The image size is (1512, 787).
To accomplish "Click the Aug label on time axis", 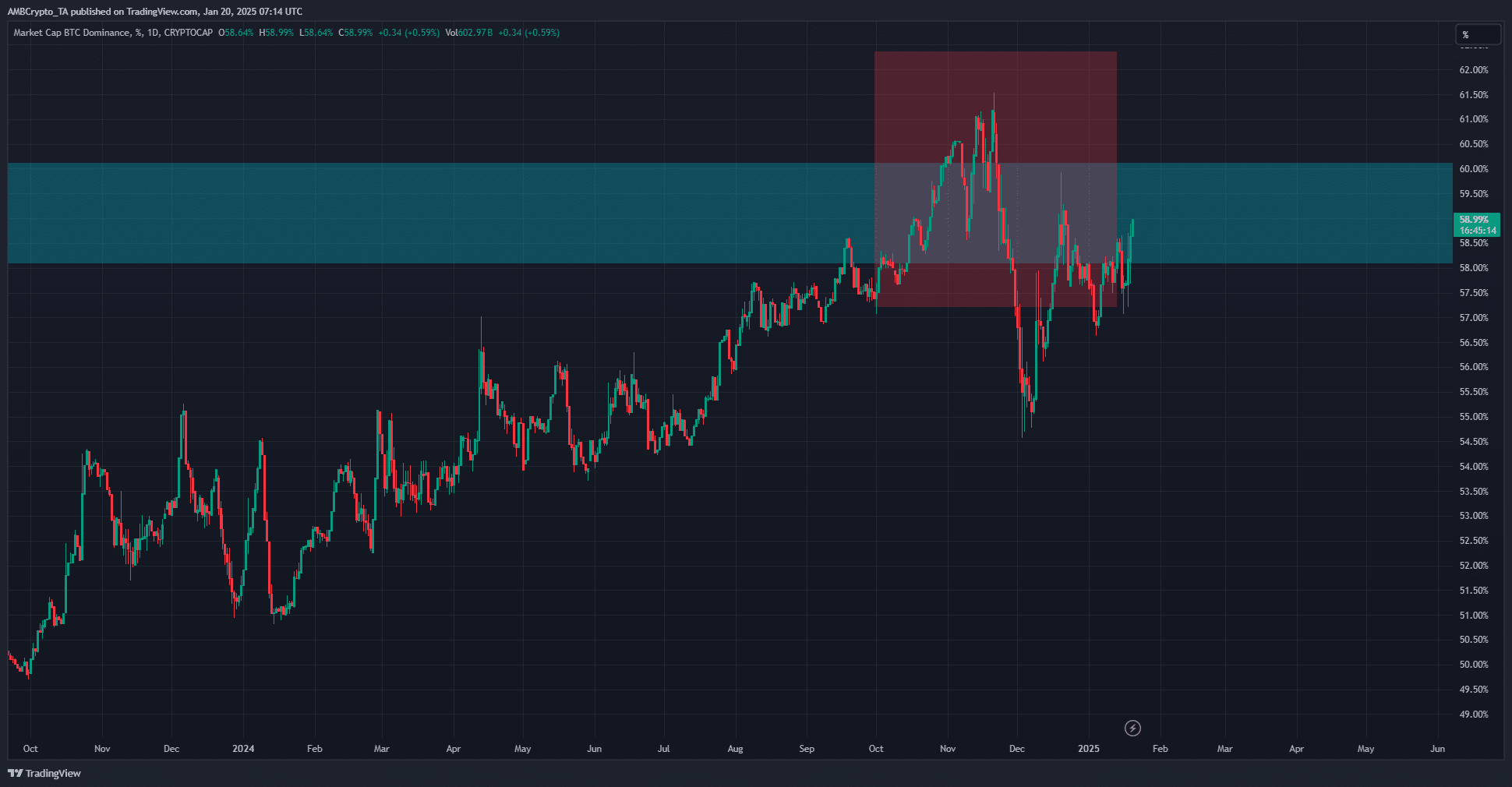I will 735,749.
